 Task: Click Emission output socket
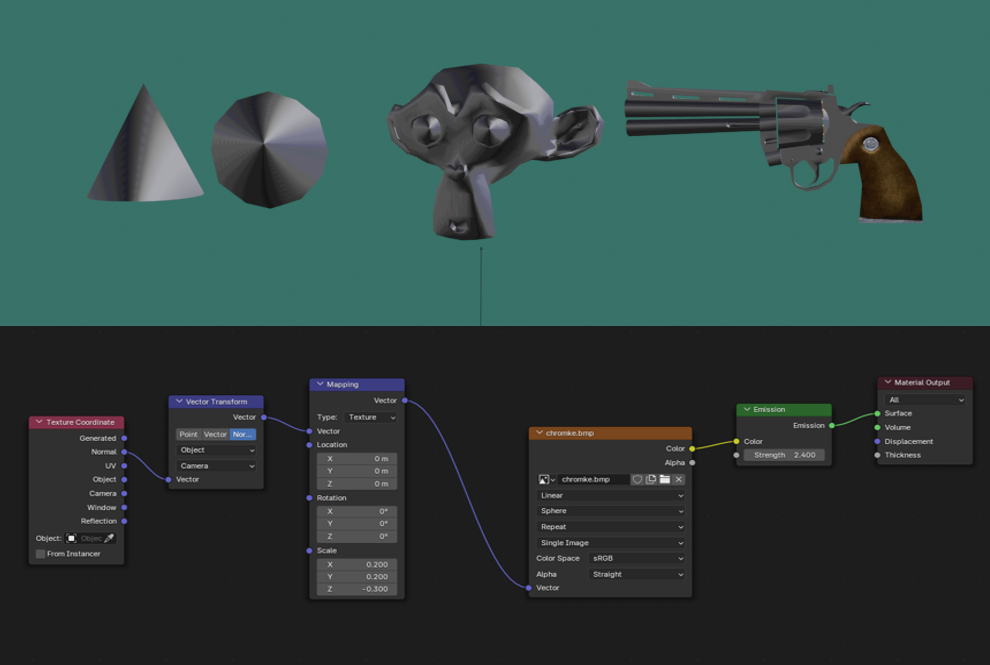click(832, 426)
